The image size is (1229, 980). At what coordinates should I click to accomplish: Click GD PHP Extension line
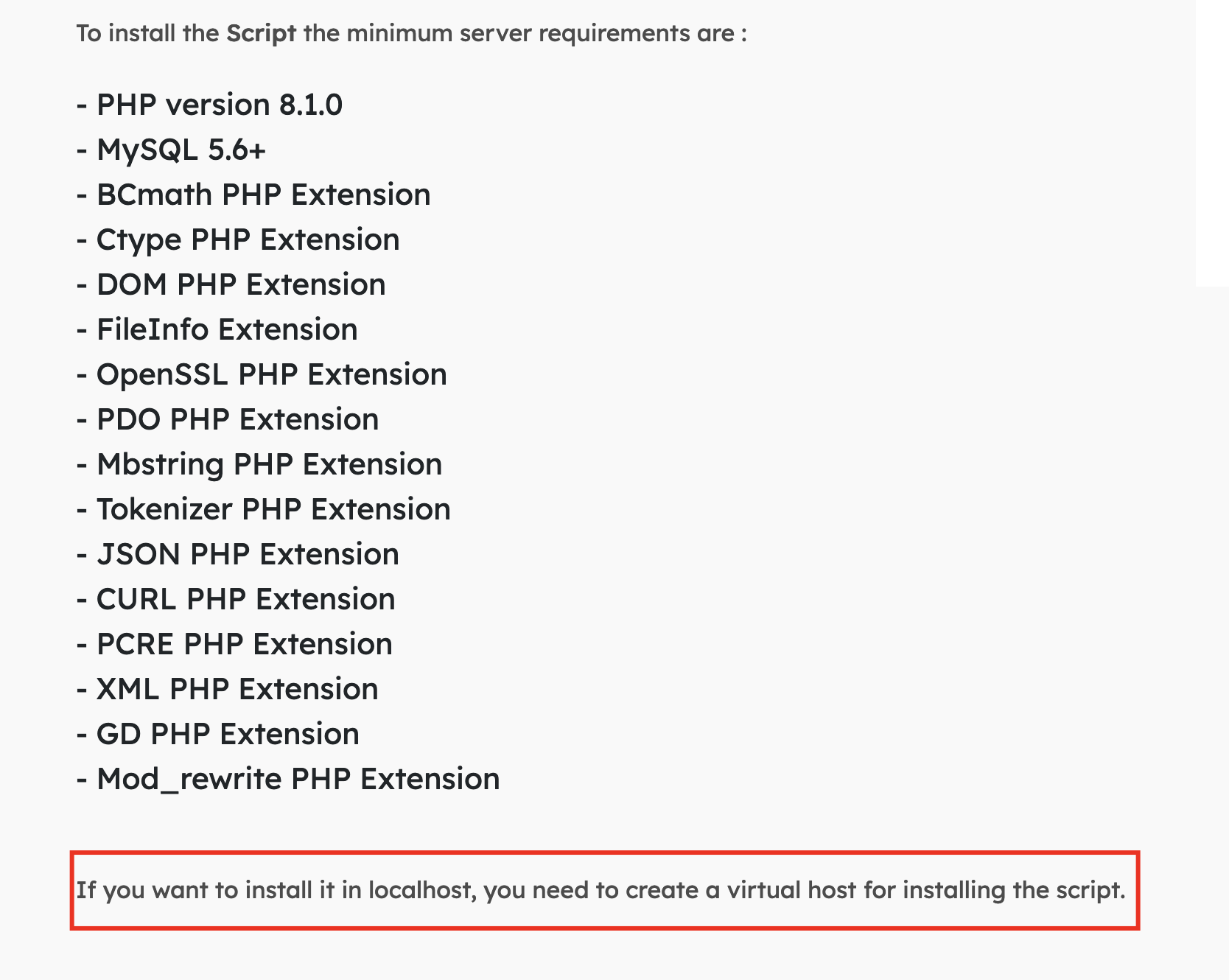(x=218, y=734)
